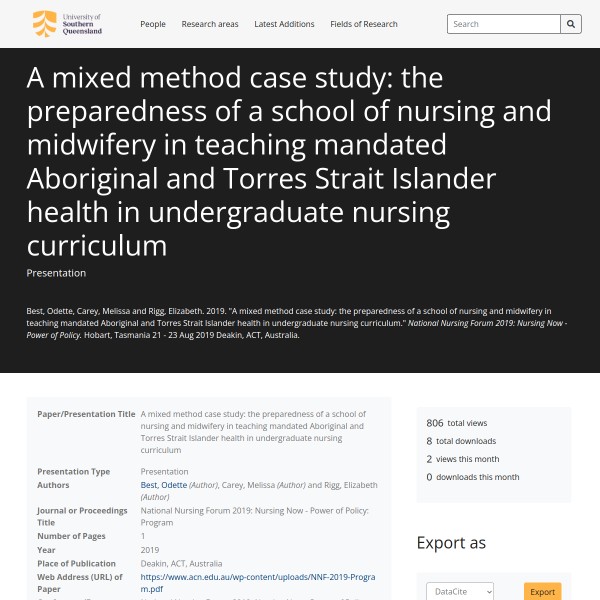Screen dimensions: 600x600
Task: Select the 2 views this month statistic
Action: point(462,459)
